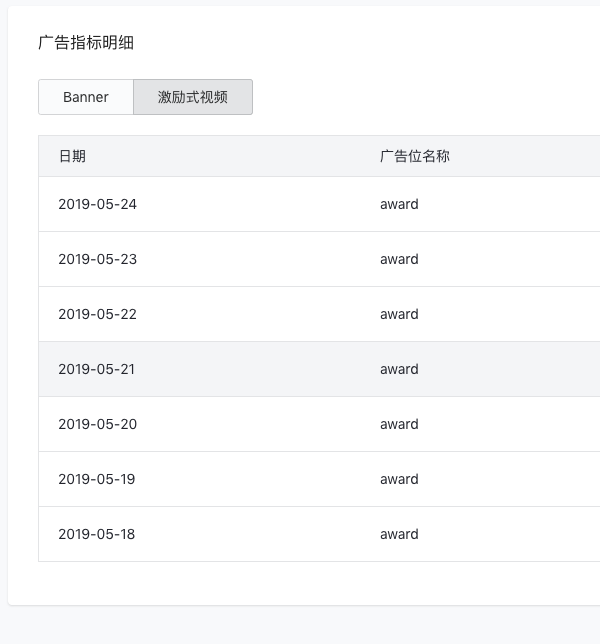Click award in the 2019-05-22 row
Screen dimensions: 600x644
point(399,314)
